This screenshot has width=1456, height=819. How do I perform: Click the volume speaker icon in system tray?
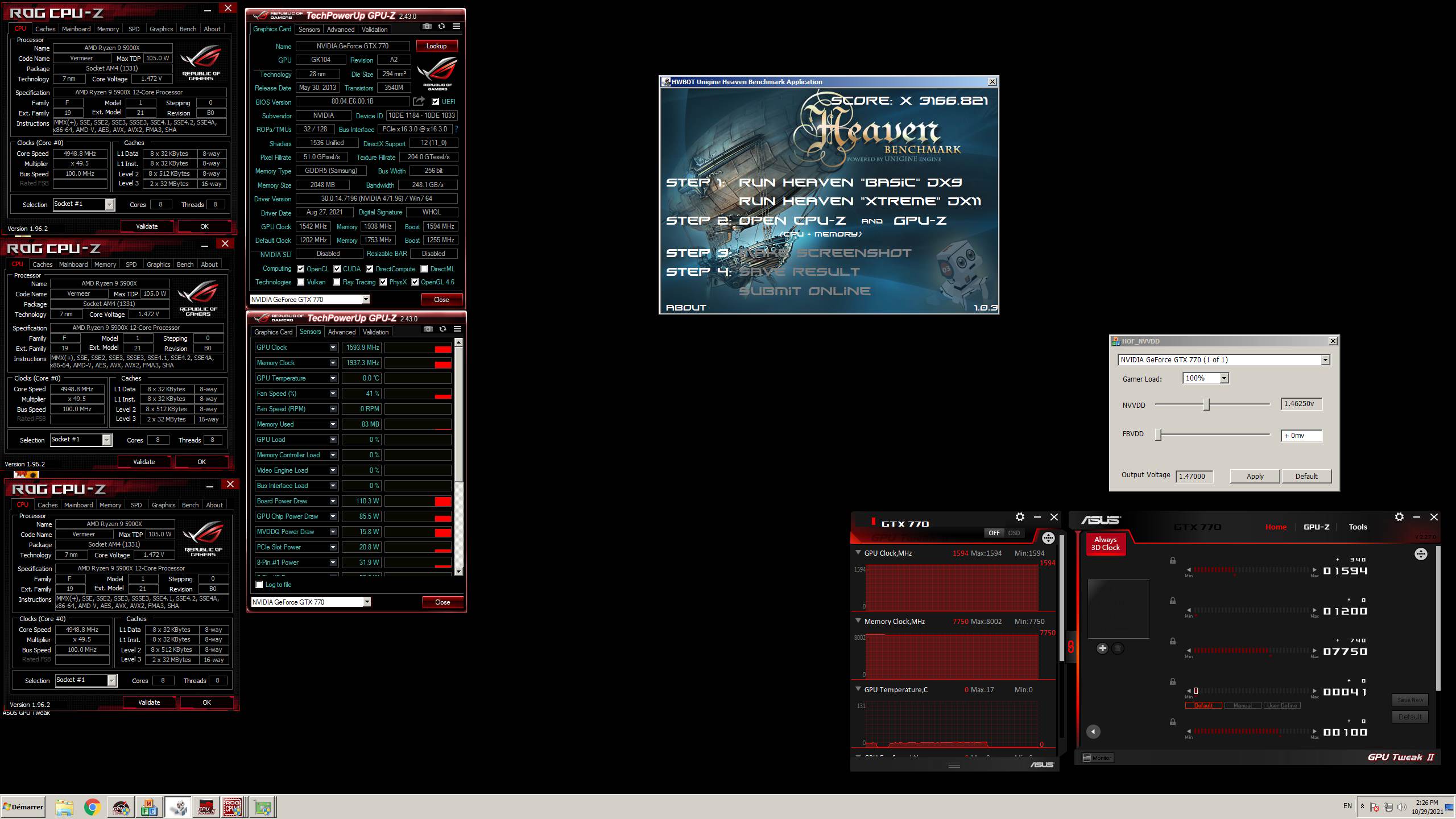pyautogui.click(x=1402, y=806)
